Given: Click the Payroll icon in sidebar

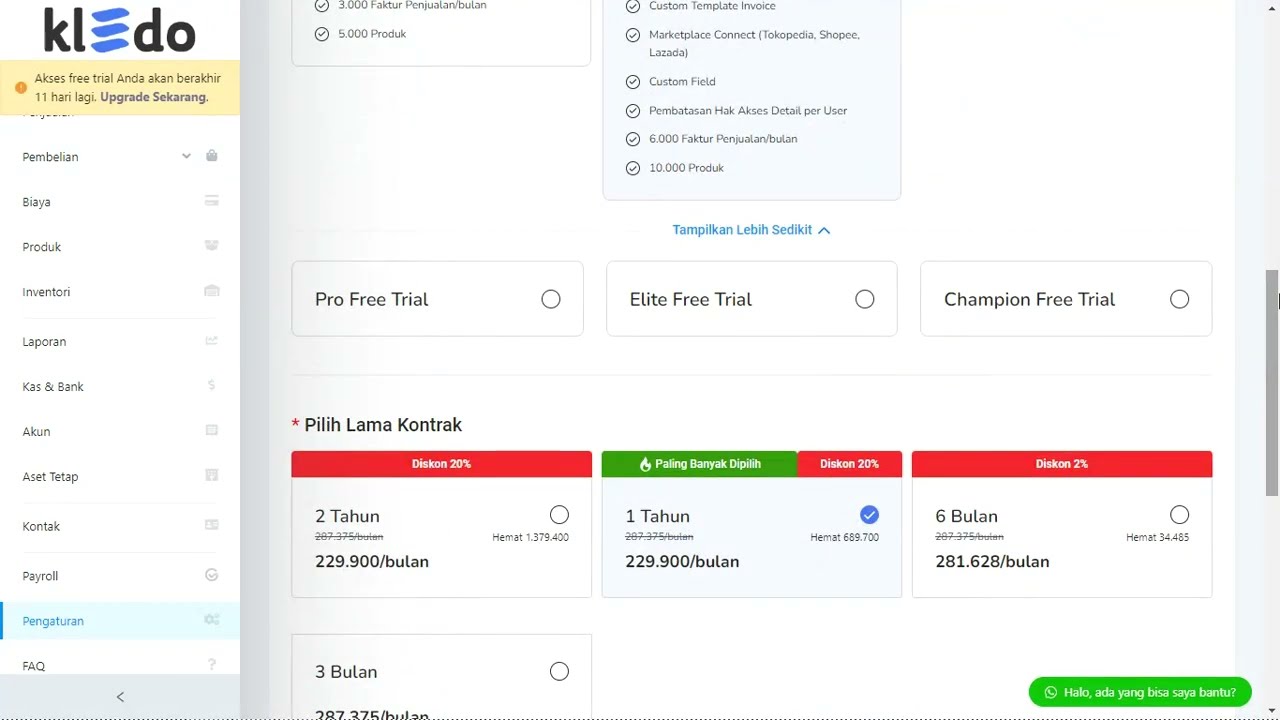Looking at the screenshot, I should pyautogui.click(x=211, y=575).
